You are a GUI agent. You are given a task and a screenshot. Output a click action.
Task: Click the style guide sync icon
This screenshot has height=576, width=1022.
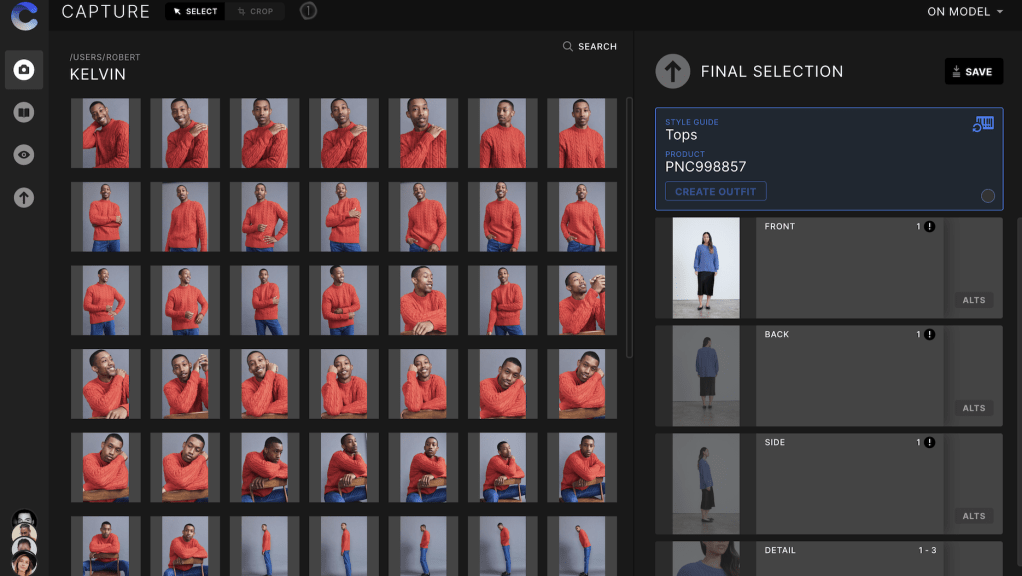pos(983,124)
